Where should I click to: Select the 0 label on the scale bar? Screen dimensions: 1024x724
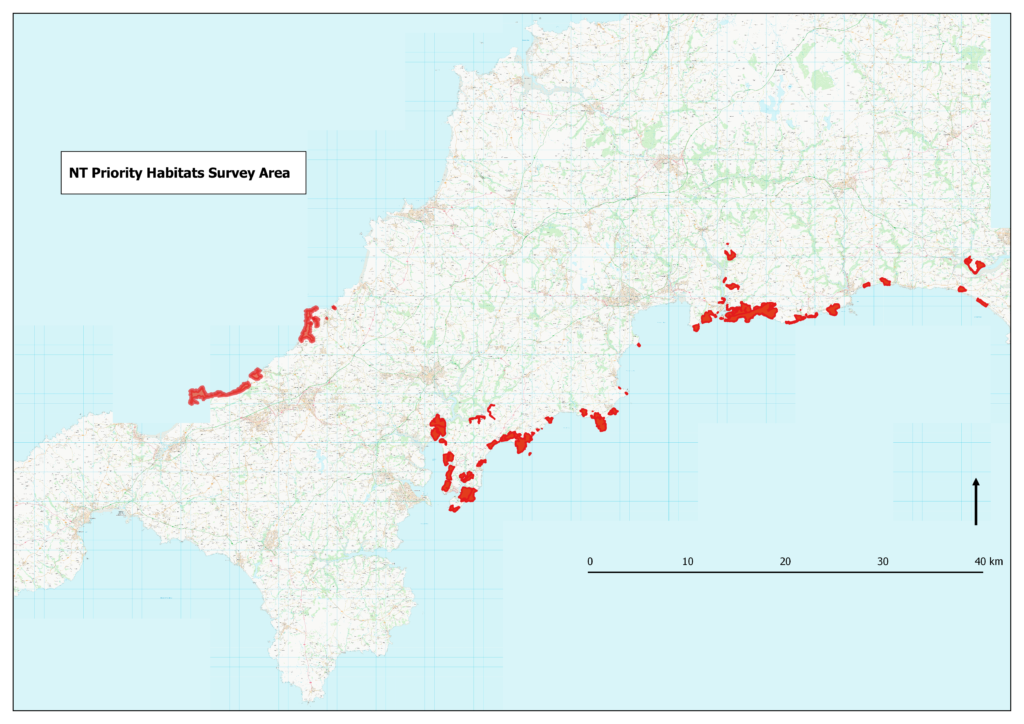[590, 562]
